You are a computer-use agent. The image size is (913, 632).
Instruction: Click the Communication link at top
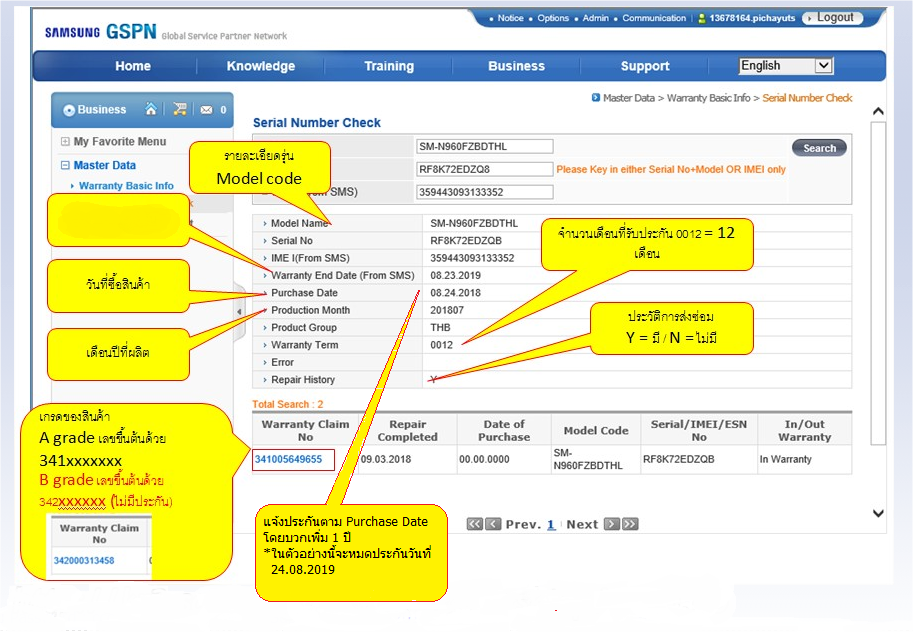[654, 18]
